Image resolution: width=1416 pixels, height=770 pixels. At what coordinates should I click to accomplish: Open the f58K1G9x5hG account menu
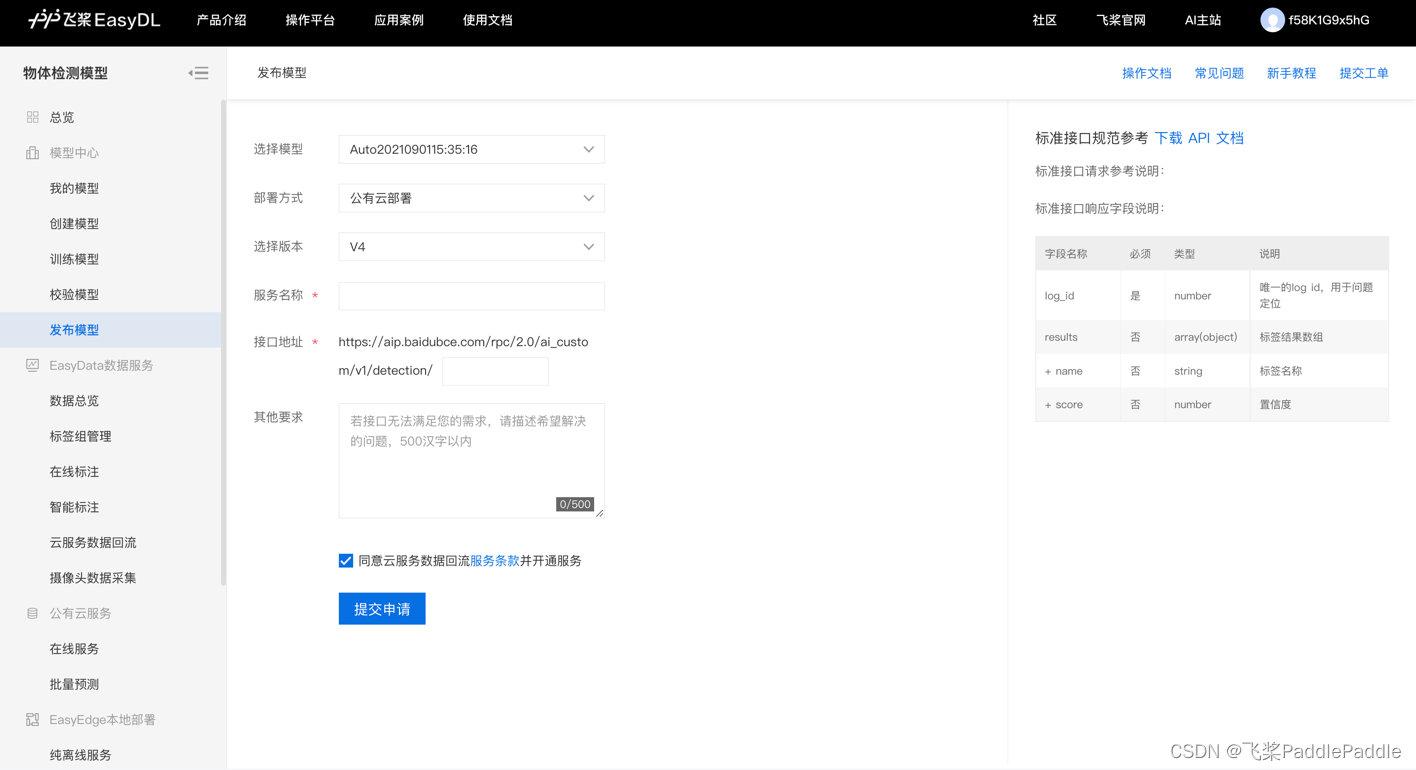tap(1316, 20)
